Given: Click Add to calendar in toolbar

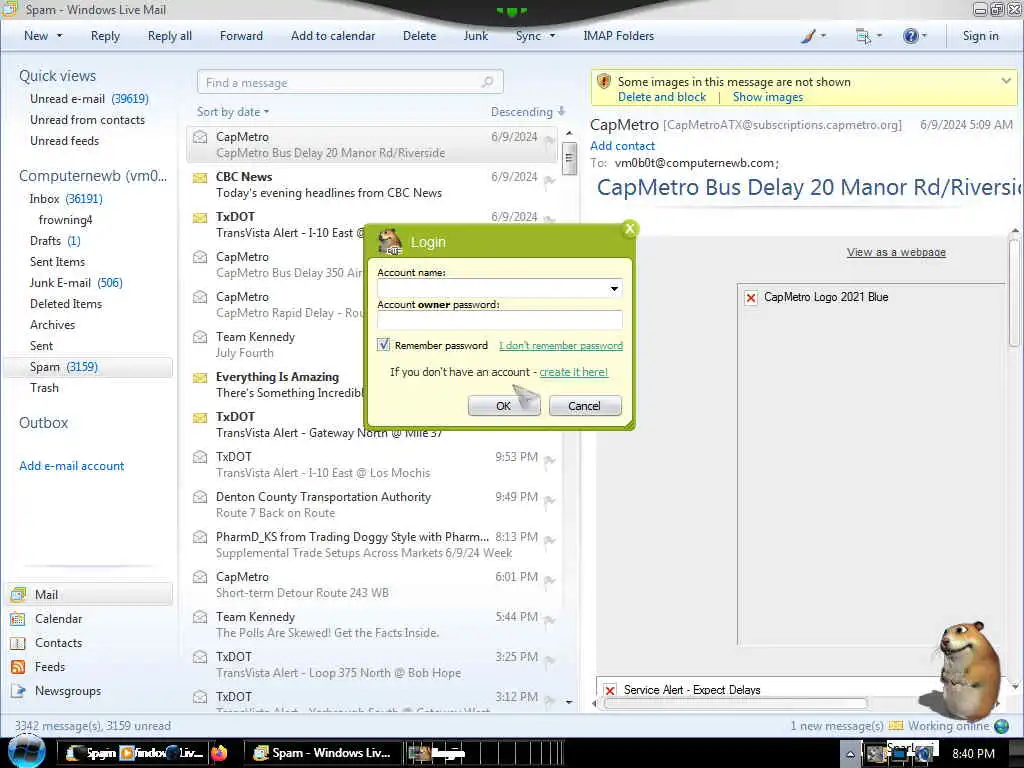Looking at the screenshot, I should [x=333, y=36].
